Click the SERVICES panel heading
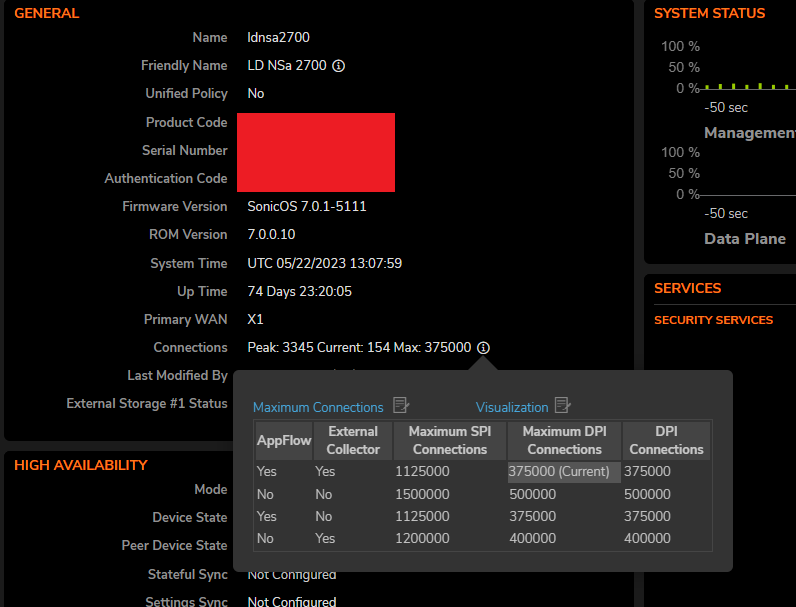Image resolution: width=796 pixels, height=607 pixels. 687,288
